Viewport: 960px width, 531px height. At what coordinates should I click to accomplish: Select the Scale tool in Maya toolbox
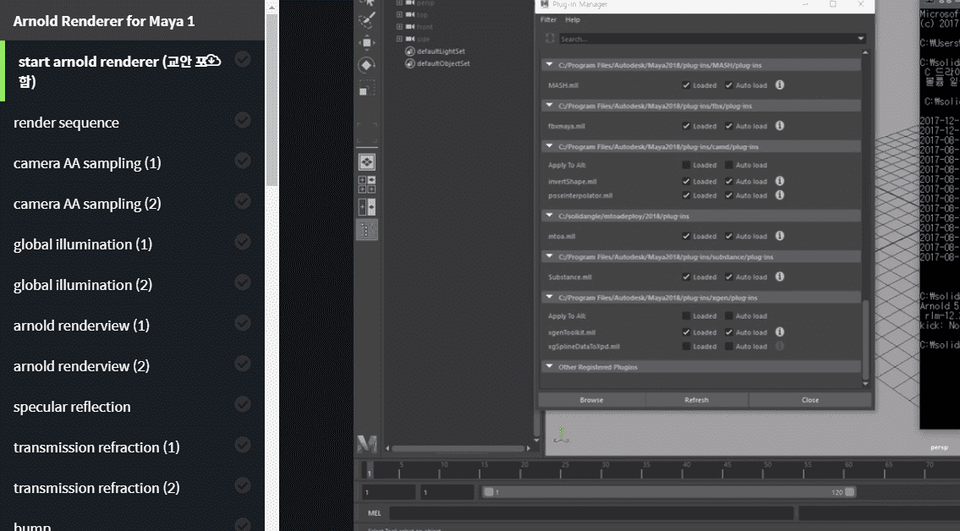pos(367,88)
